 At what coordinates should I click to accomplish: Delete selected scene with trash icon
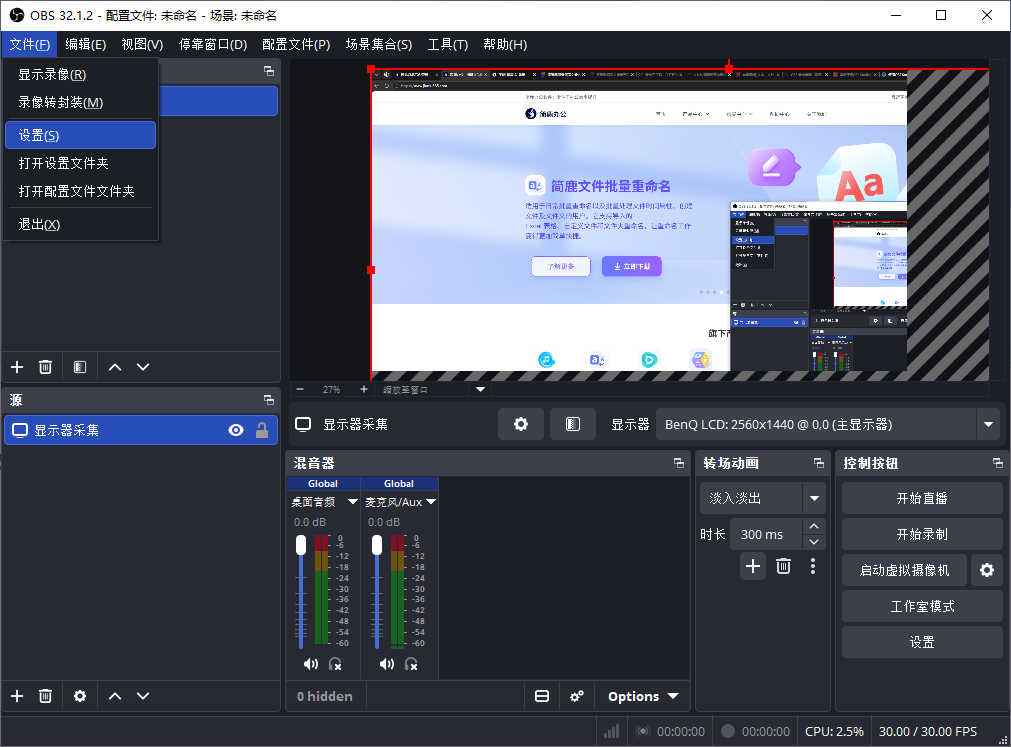click(x=45, y=367)
